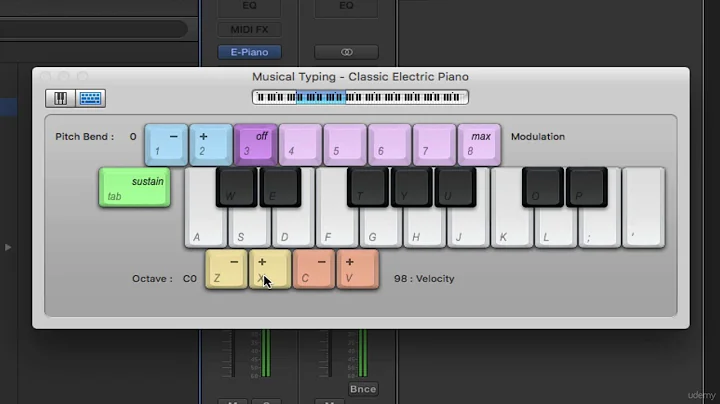Open the E-Piano instrument slot

click(x=249, y=52)
